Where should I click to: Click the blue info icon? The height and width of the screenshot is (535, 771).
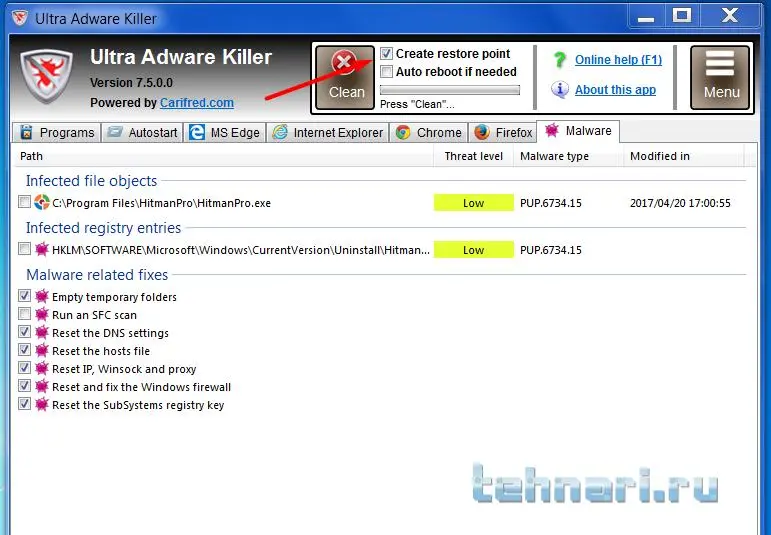pos(560,89)
